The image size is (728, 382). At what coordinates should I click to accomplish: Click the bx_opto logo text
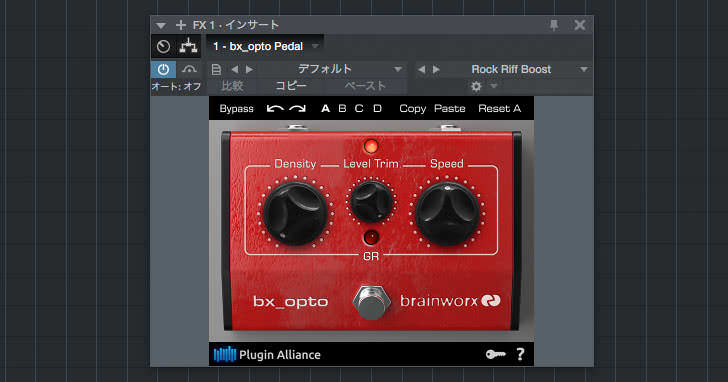pos(291,302)
